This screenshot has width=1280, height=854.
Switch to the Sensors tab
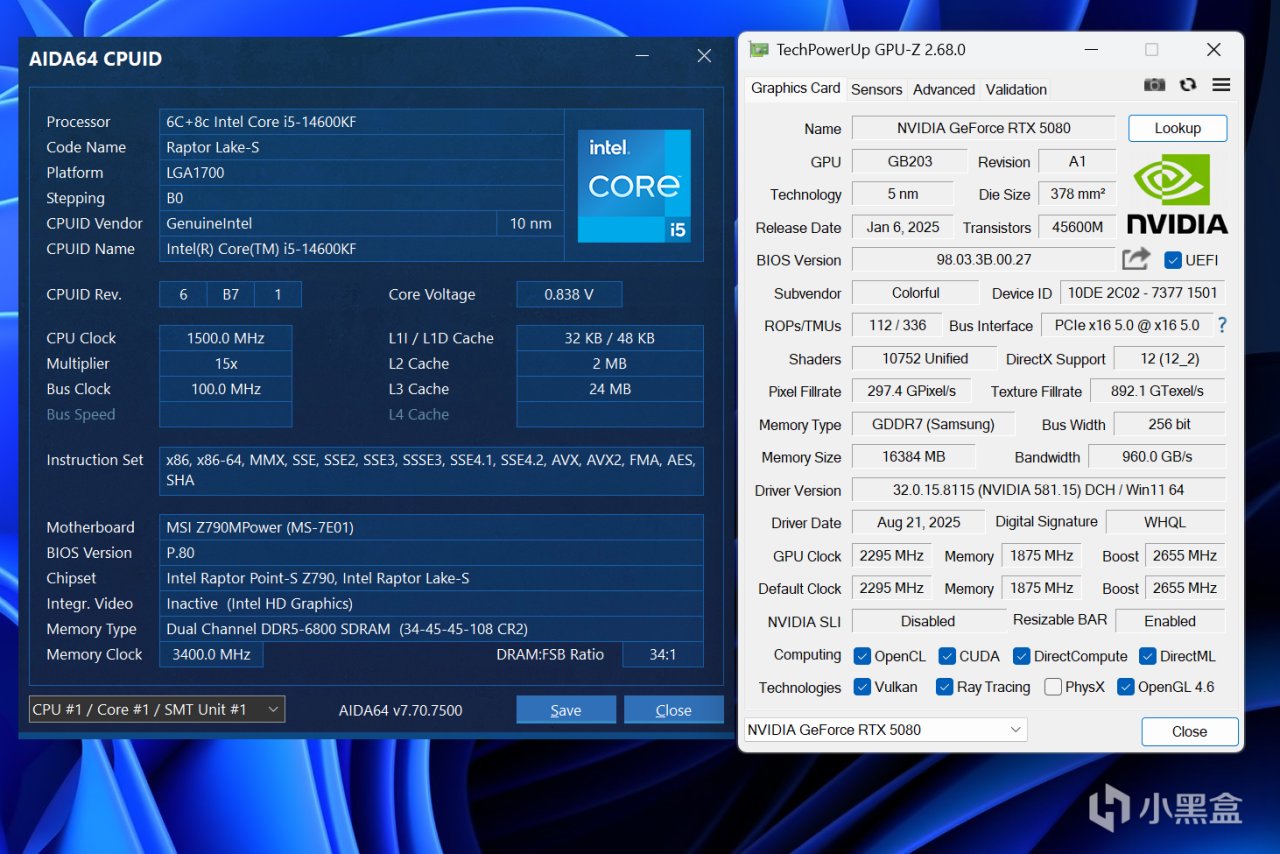pyautogui.click(x=876, y=89)
